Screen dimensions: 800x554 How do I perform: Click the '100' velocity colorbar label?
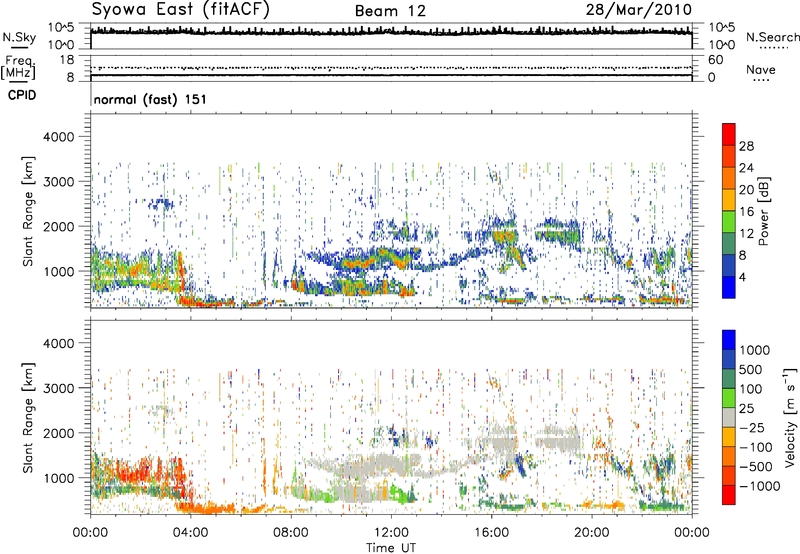tap(751, 389)
